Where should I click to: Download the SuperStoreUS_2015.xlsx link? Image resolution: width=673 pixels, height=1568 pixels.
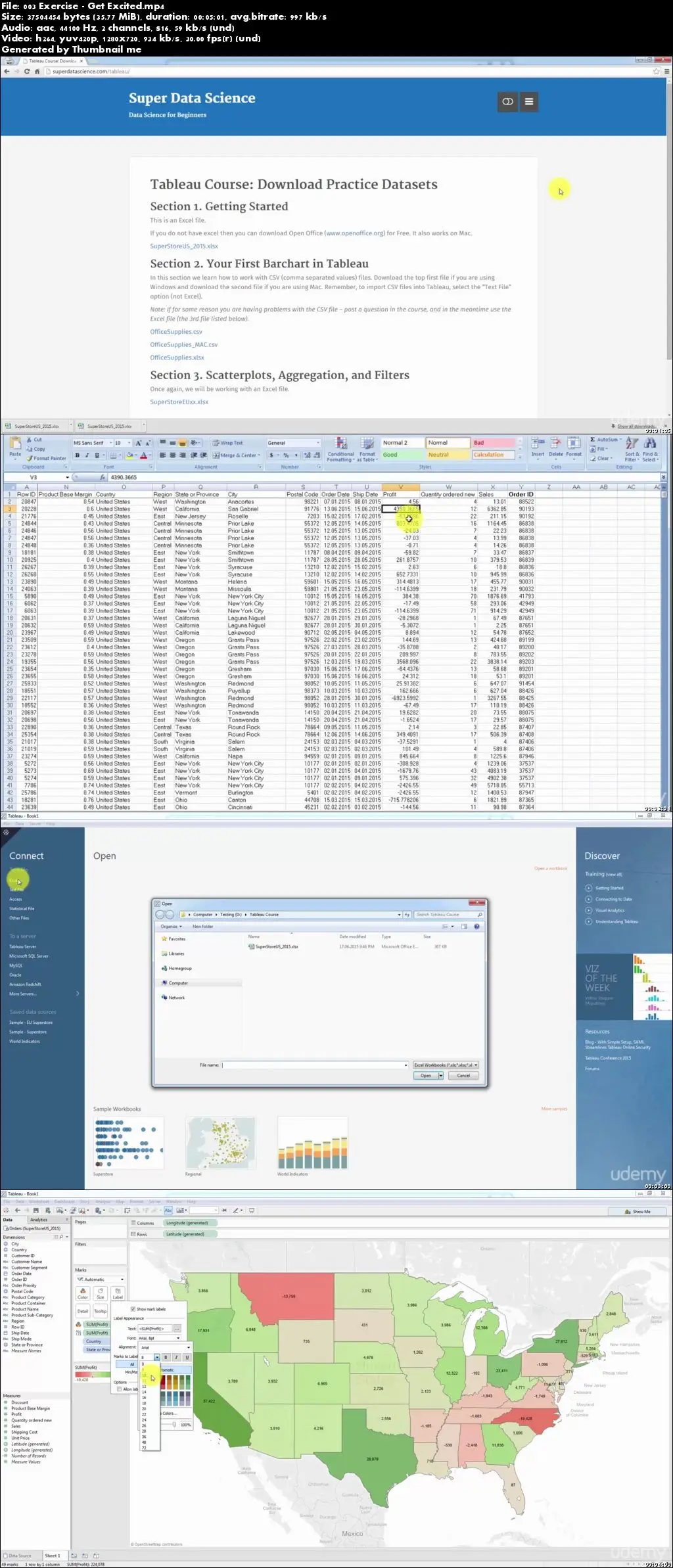(184, 246)
